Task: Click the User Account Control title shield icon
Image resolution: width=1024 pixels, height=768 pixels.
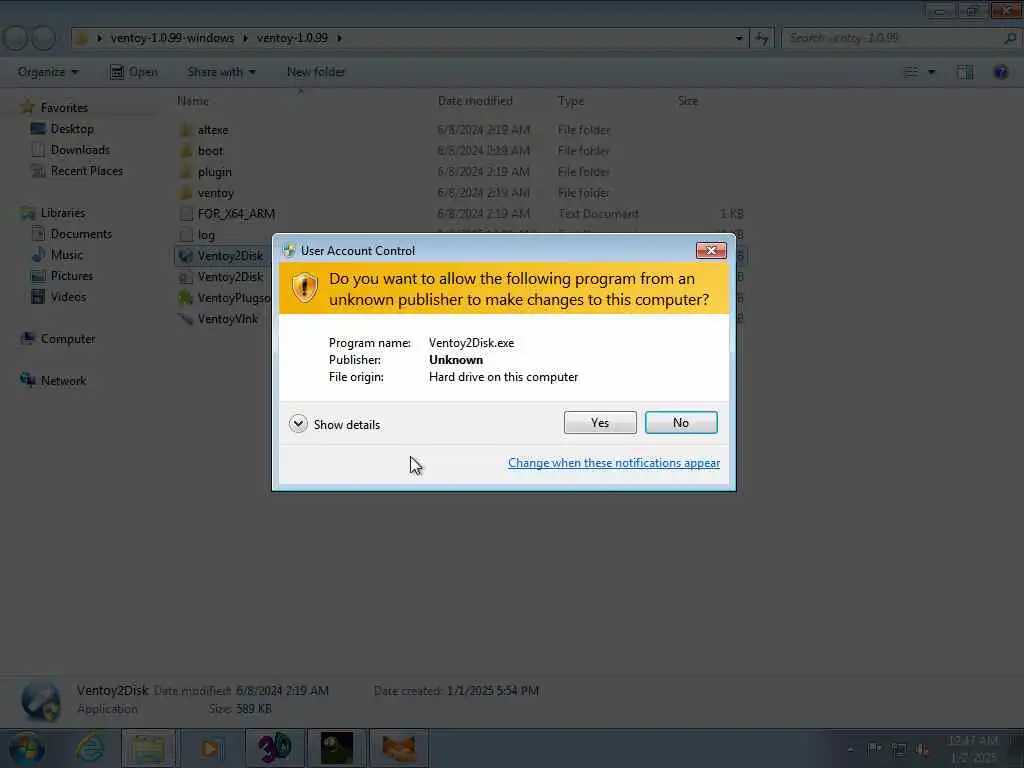Action: point(289,250)
